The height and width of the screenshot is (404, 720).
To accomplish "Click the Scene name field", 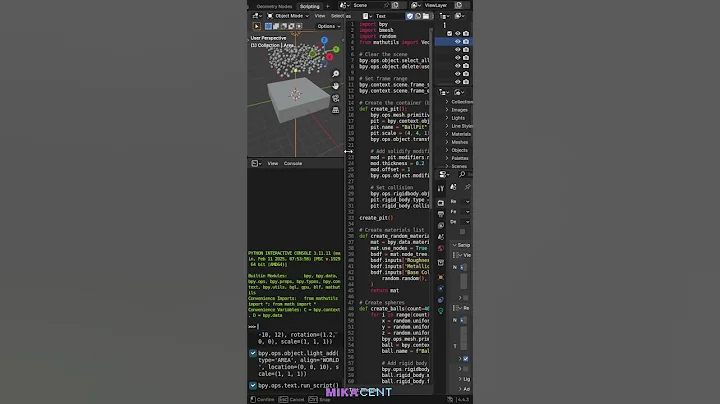I will (x=367, y=5).
